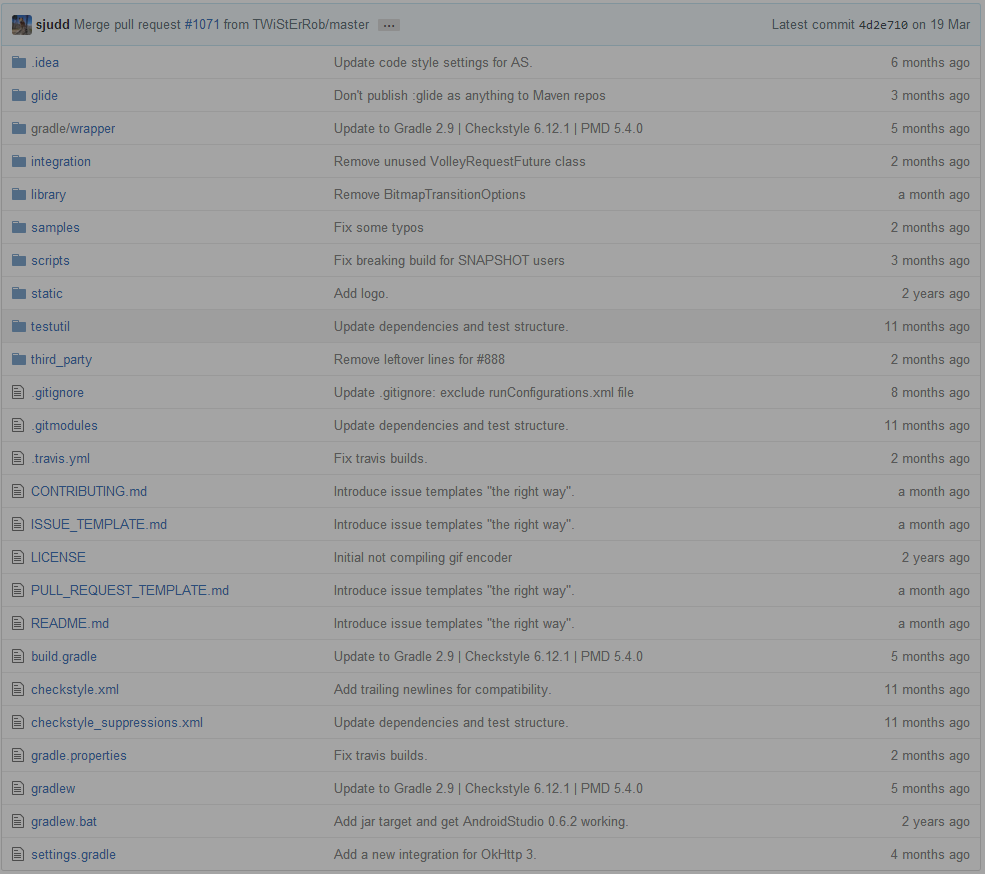Click the .gitignore file icon
This screenshot has height=874, width=985.
point(17,392)
